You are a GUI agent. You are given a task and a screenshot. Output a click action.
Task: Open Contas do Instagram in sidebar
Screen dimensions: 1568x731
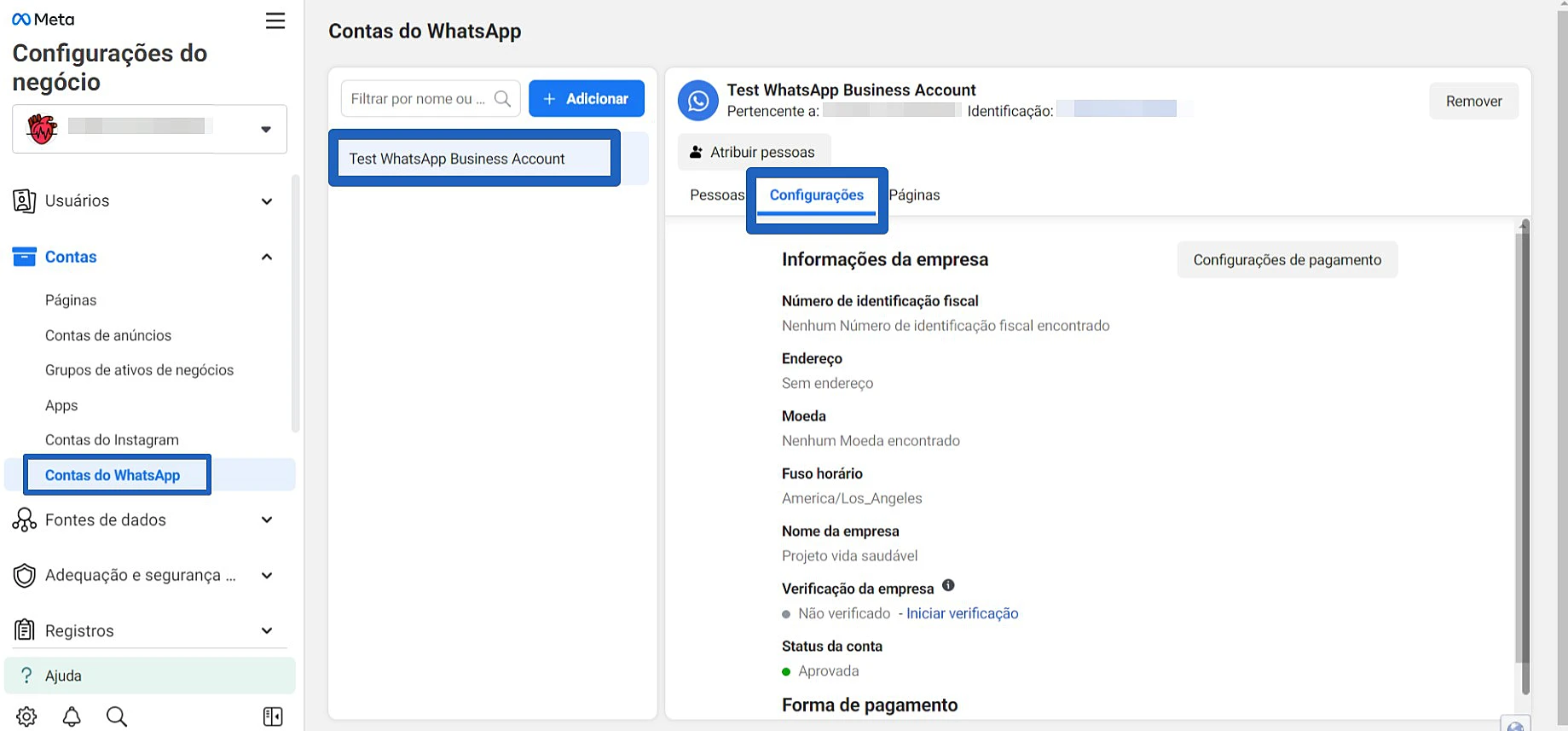[x=112, y=440]
